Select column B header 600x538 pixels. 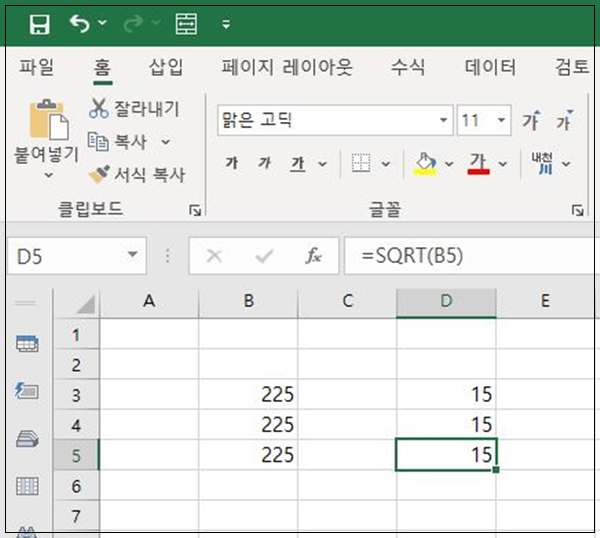tap(249, 301)
